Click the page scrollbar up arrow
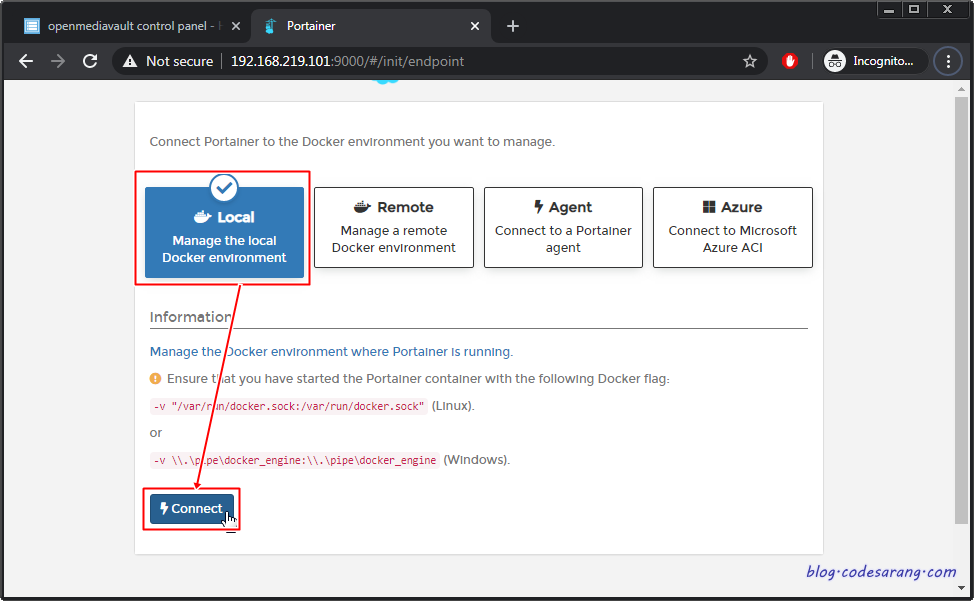 pos(962,89)
